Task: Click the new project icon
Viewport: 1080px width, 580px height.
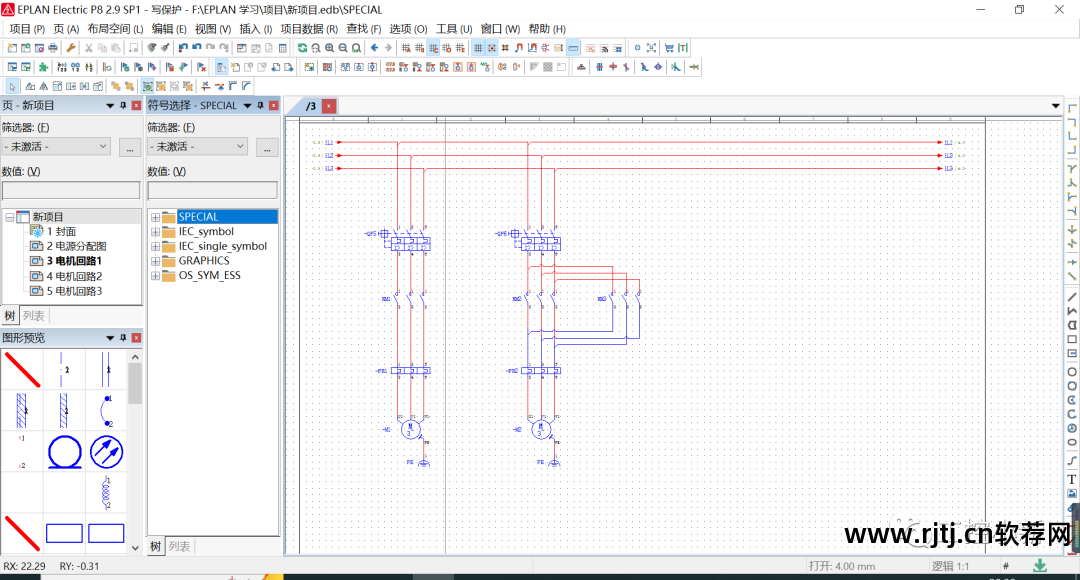Action: [12, 48]
